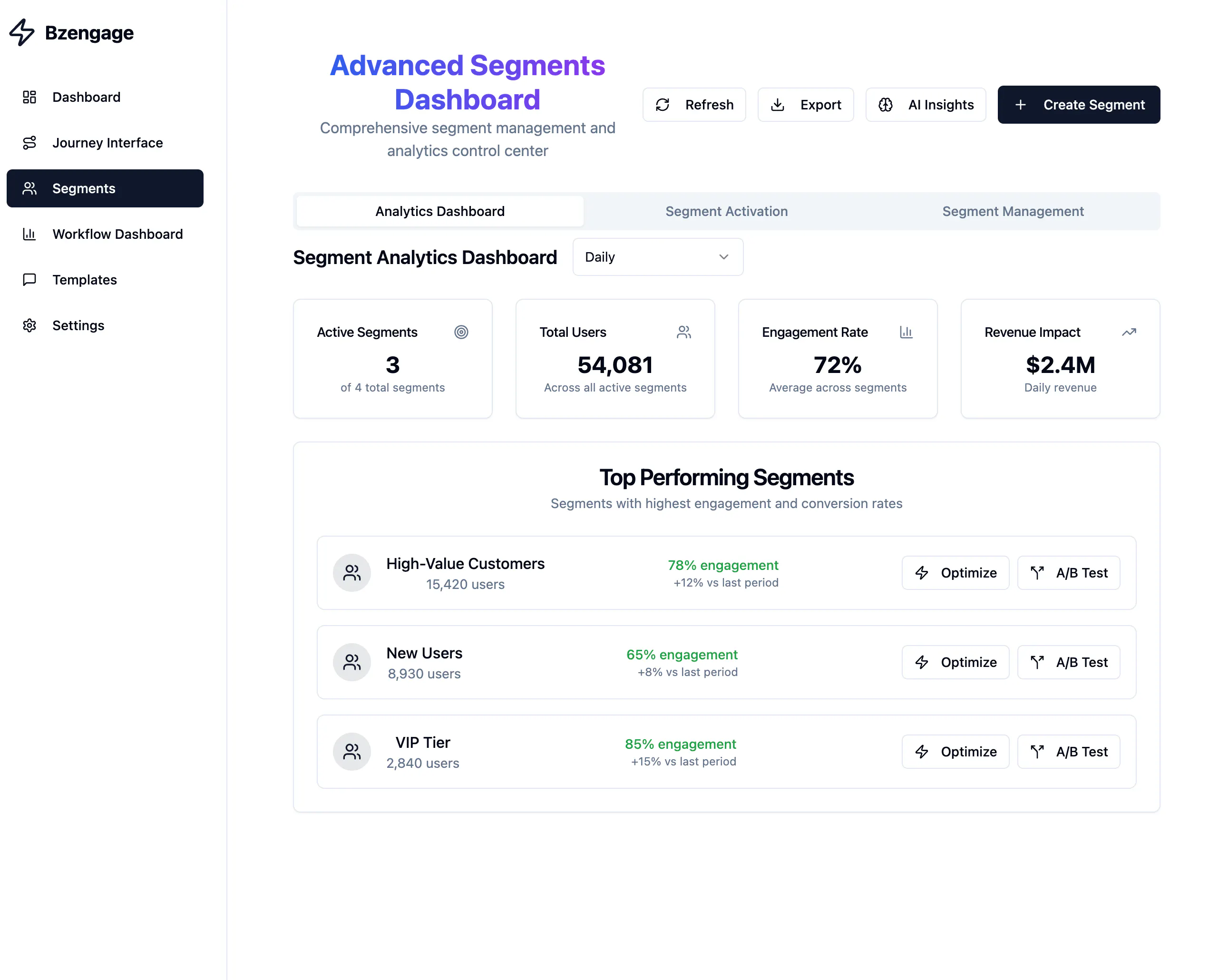Click the bar chart icon on Engagement Rate card
The height and width of the screenshot is (980, 1209).
click(906, 332)
